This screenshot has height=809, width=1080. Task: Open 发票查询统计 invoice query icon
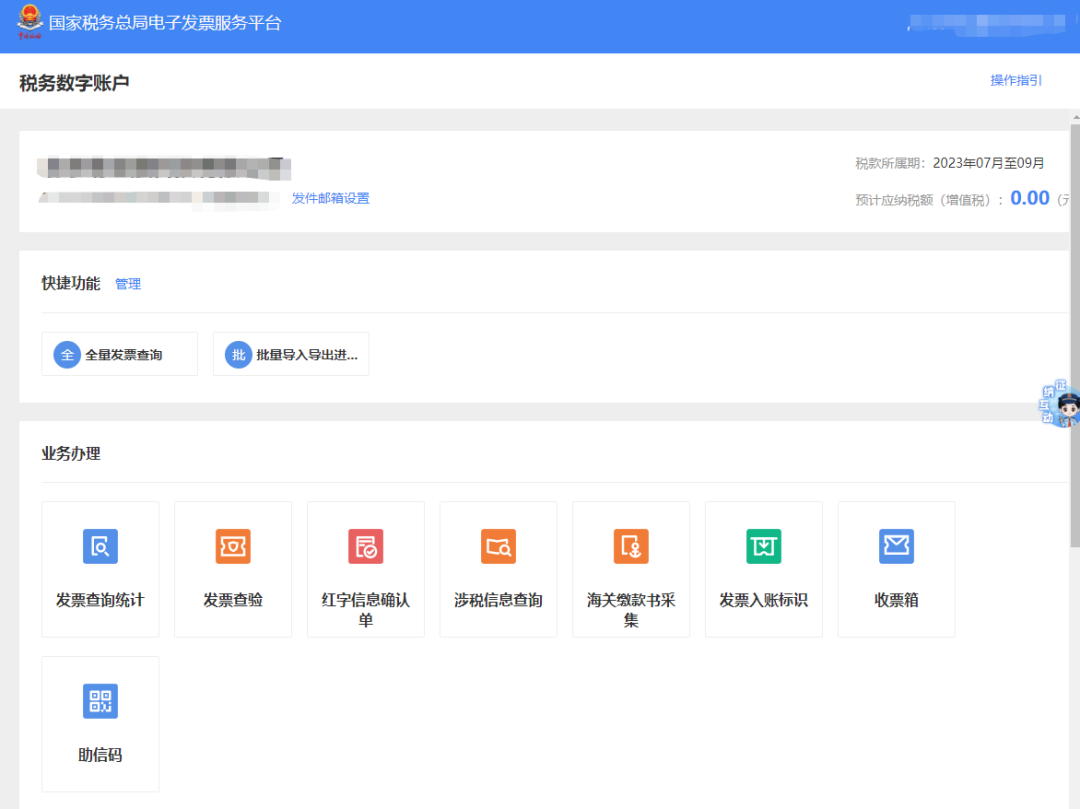click(x=100, y=547)
